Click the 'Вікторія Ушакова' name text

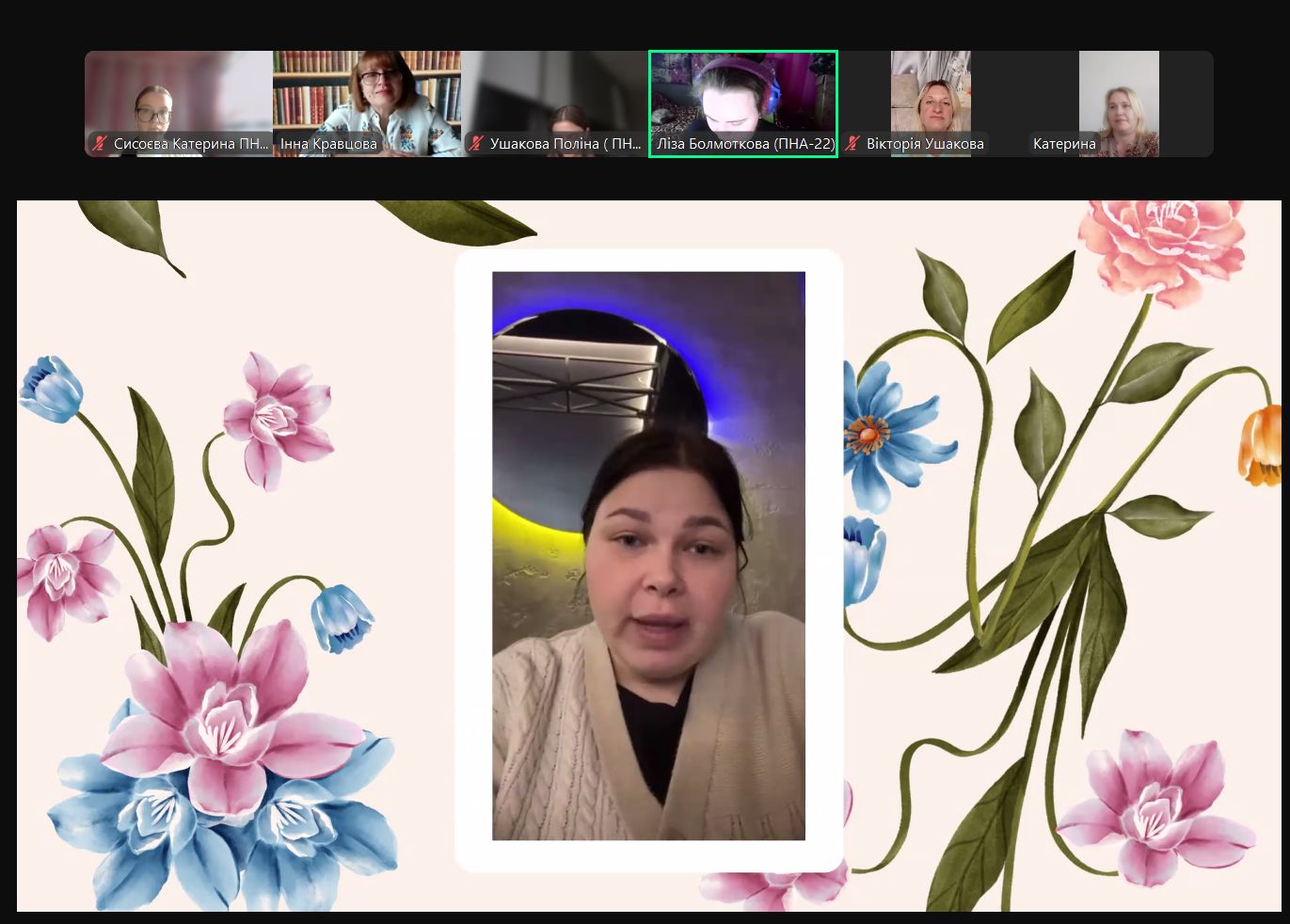coord(925,144)
